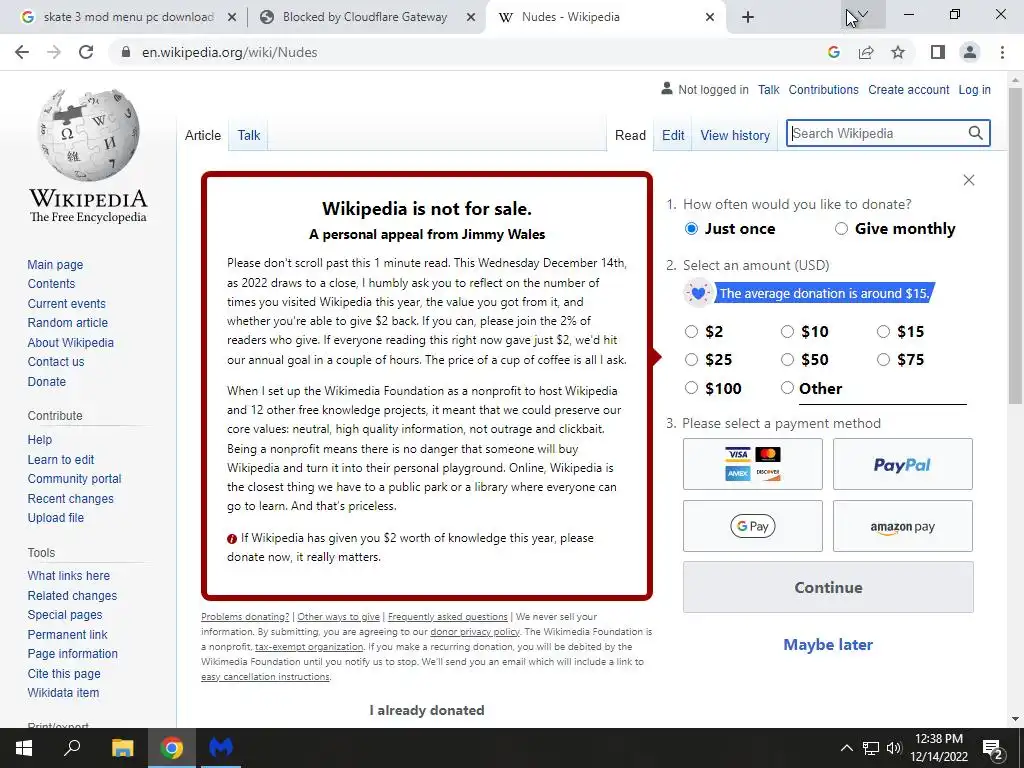Open Windows taskbar search
Screen dimensions: 1024x768
click(72, 748)
